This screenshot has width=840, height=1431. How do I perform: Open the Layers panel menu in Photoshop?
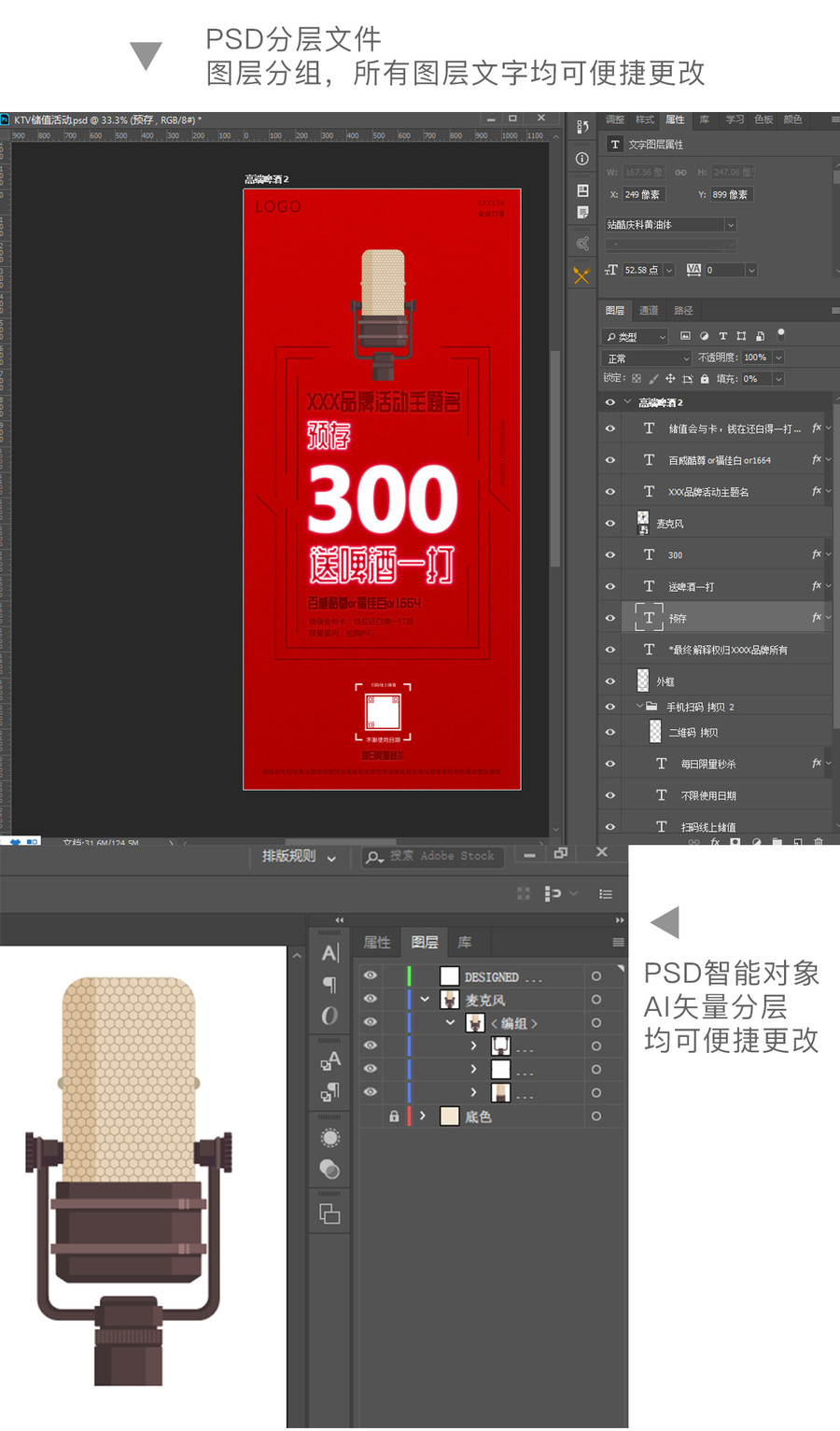coord(834,311)
